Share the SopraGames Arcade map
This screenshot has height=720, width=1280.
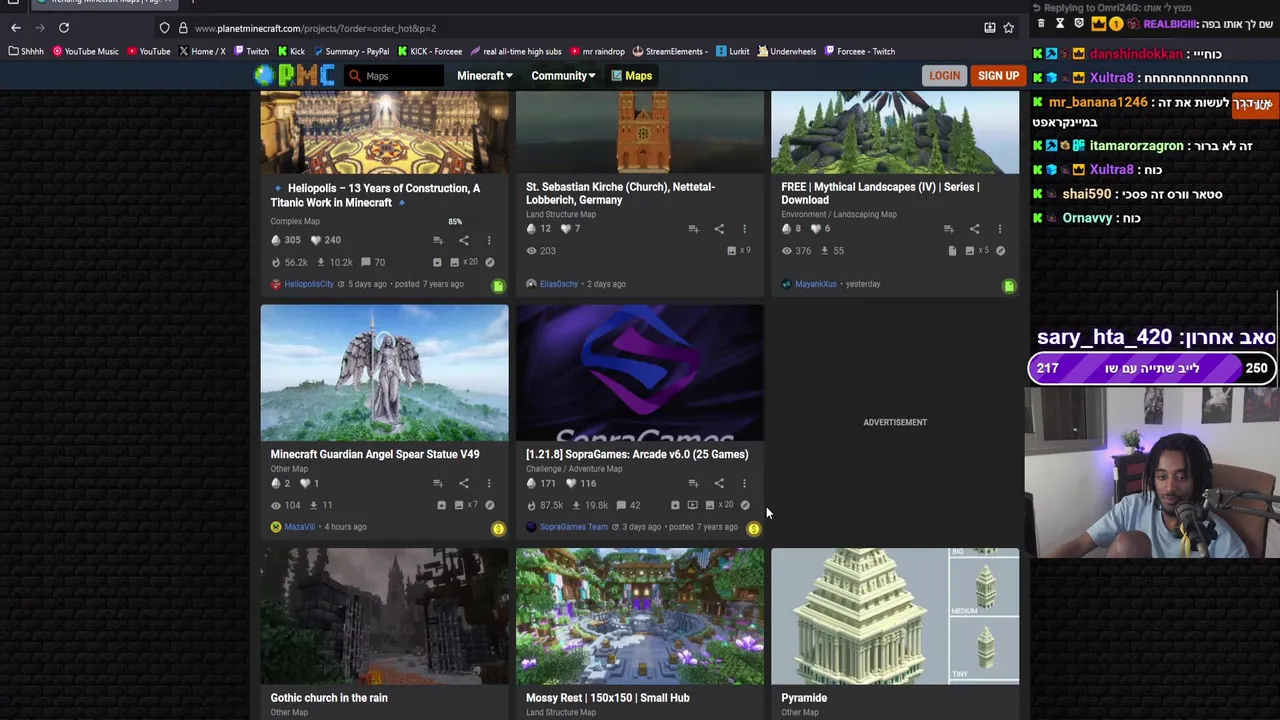tap(719, 484)
